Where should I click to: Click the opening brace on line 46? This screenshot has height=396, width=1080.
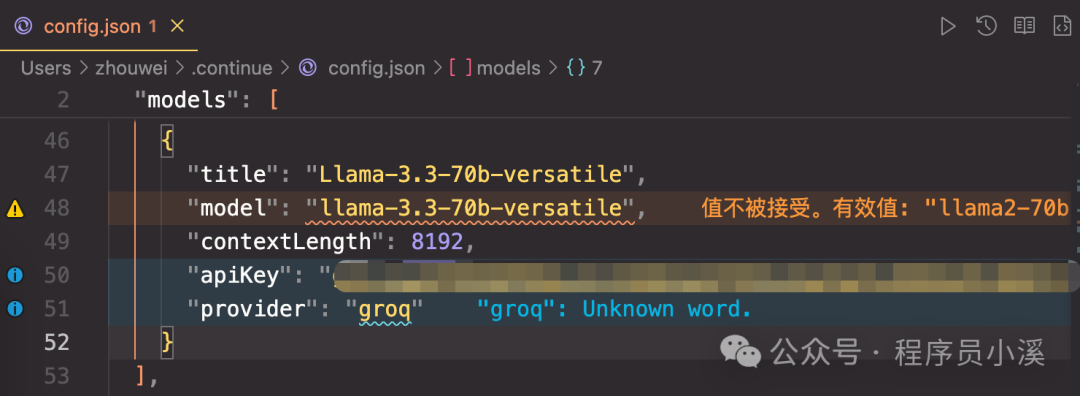pos(168,141)
